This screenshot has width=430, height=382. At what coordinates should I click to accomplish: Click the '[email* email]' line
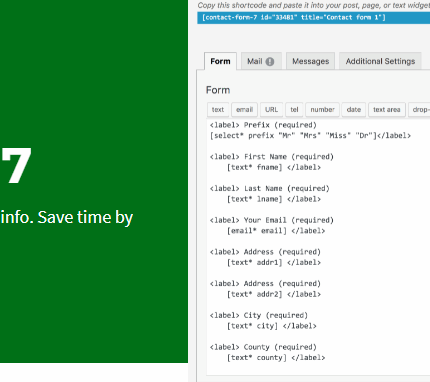276,231
